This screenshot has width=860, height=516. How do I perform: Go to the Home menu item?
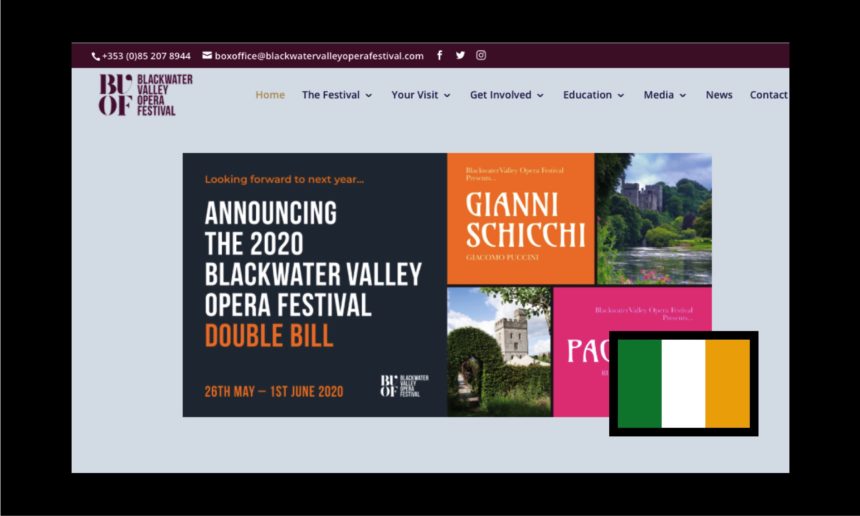click(x=270, y=95)
